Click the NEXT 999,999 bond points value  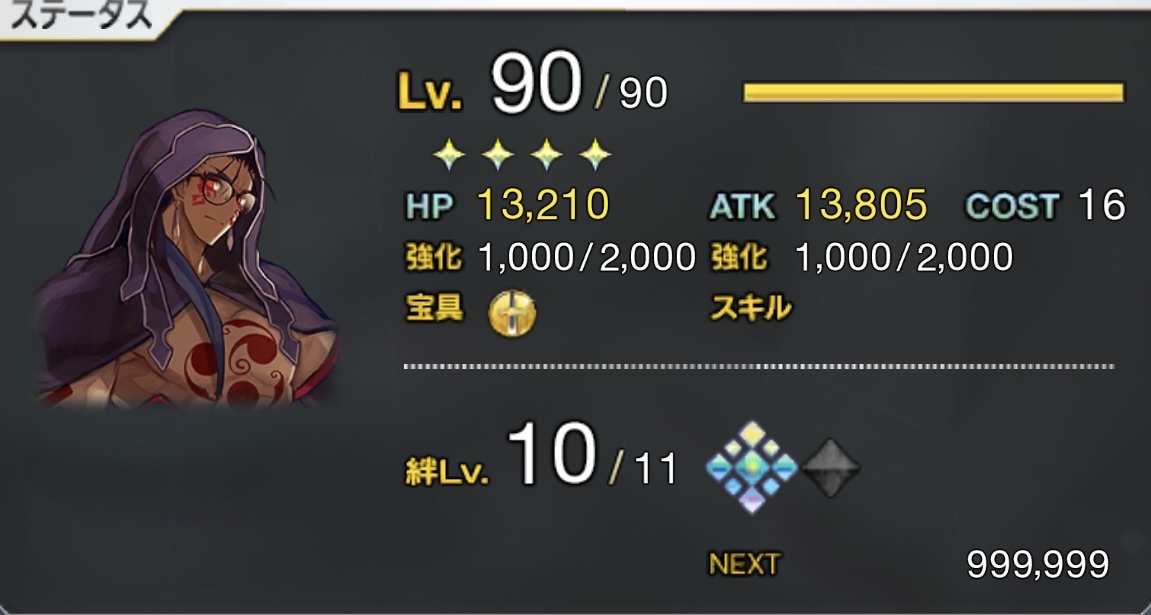point(1037,564)
